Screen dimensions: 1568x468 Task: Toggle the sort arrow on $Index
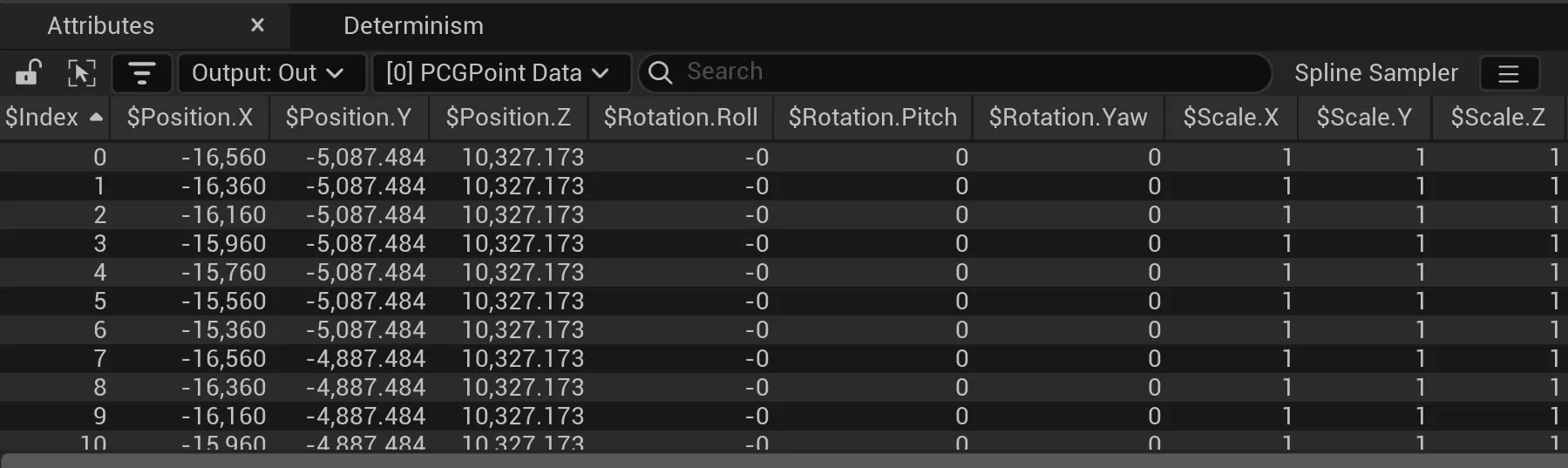(96, 118)
